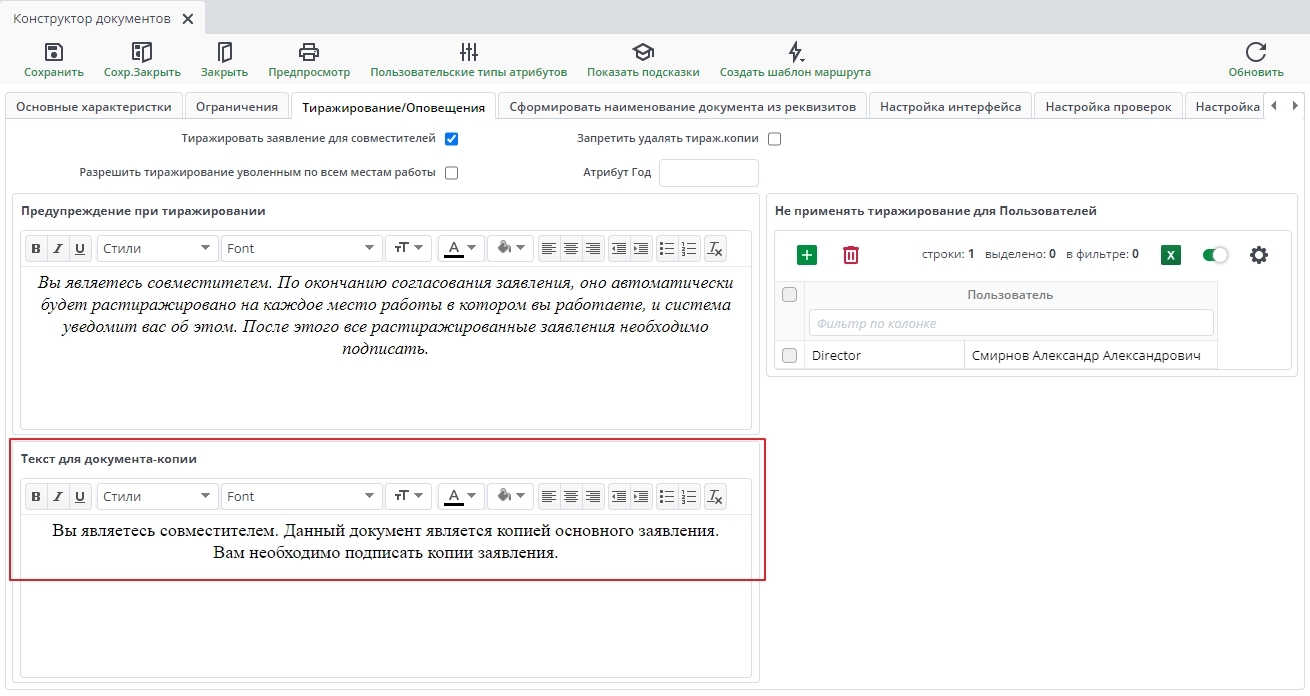Delete the row with the red trash icon

[x=850, y=255]
